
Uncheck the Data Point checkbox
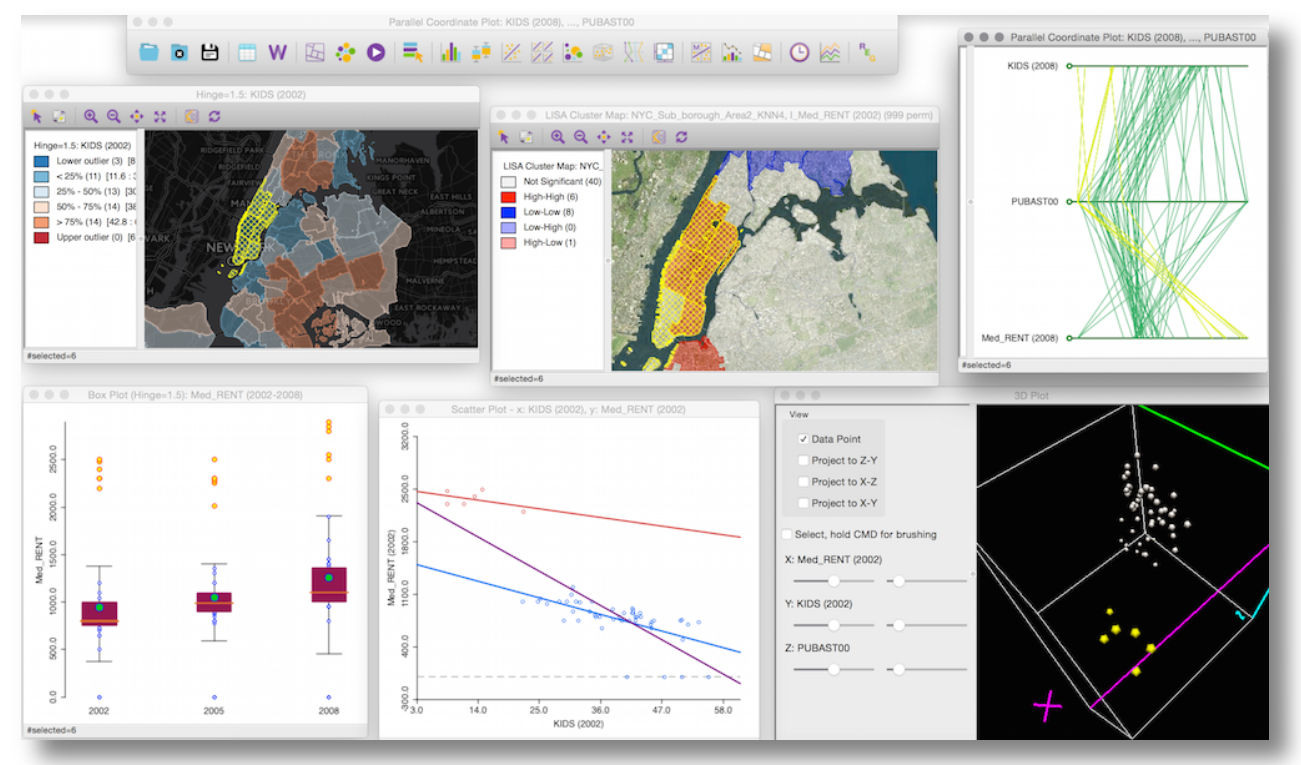tap(803, 439)
